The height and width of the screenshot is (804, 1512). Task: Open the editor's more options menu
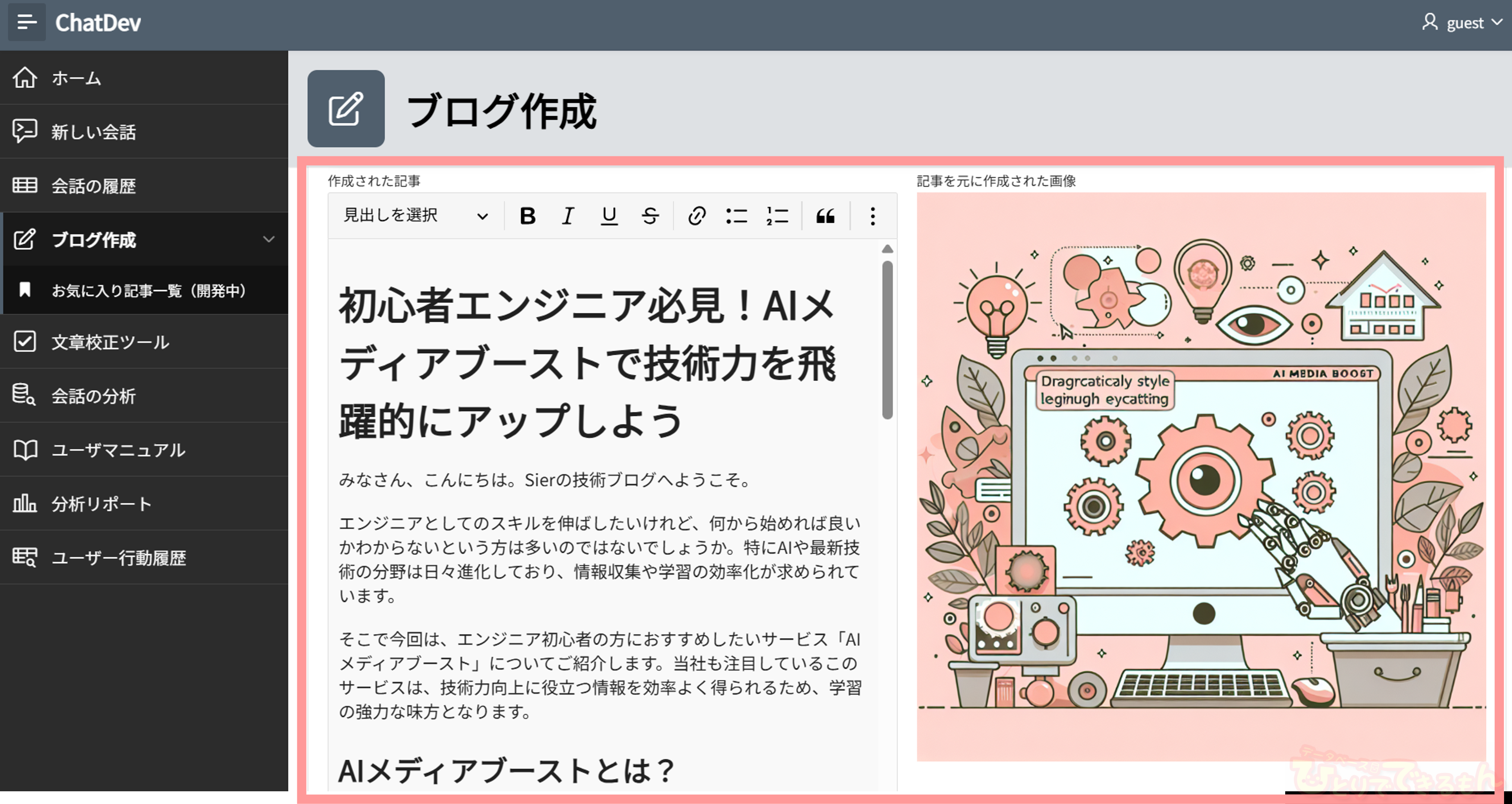tap(873, 216)
